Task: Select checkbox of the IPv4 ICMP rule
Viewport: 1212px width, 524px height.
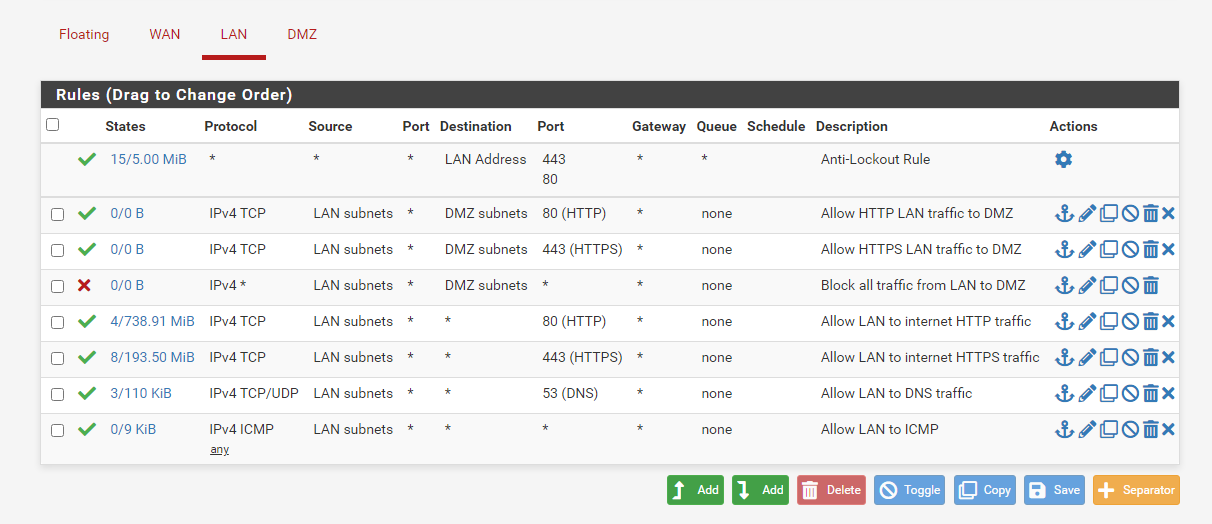Action: click(57, 430)
